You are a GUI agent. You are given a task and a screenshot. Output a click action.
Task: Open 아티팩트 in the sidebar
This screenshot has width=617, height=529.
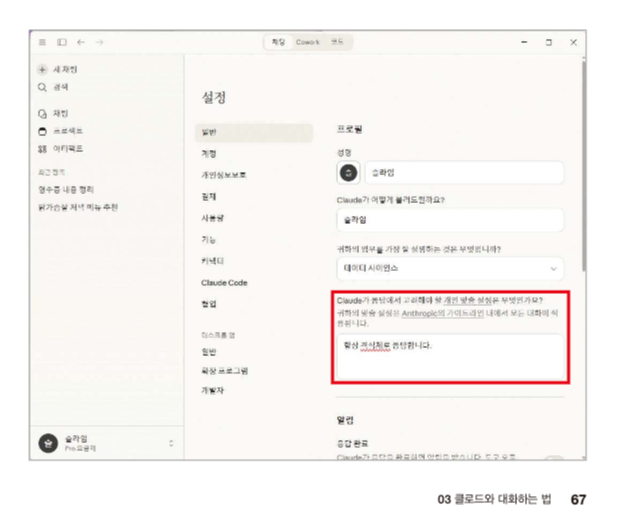pyautogui.click(x=60, y=149)
